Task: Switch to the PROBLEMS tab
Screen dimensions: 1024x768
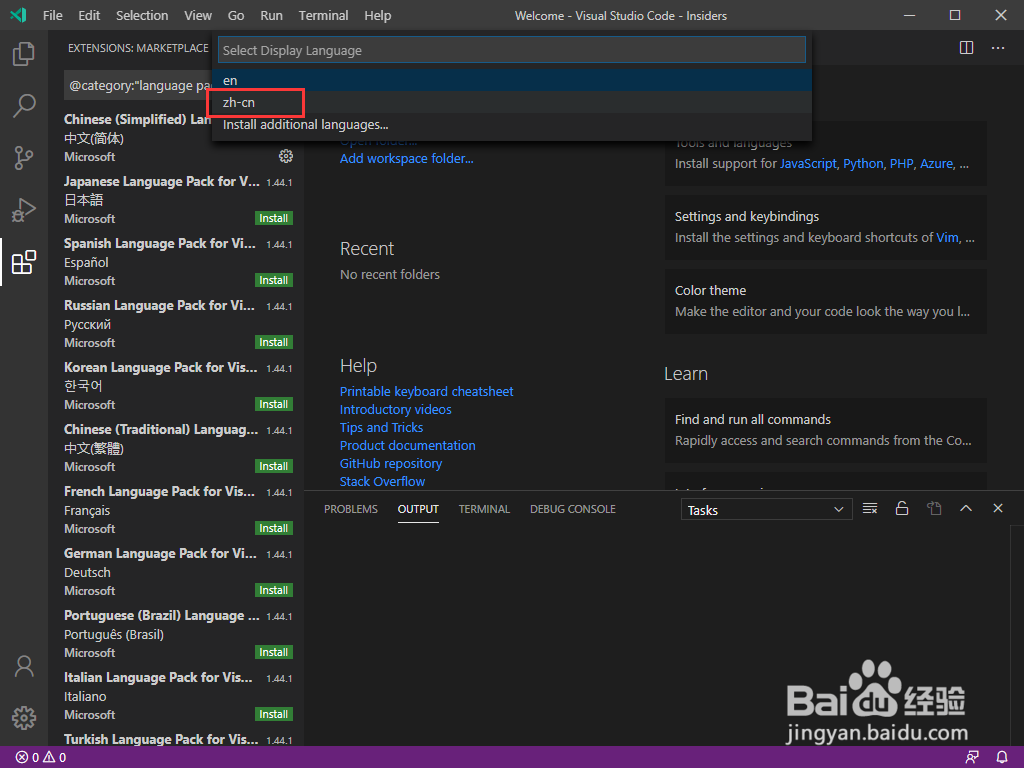Action: click(x=351, y=509)
